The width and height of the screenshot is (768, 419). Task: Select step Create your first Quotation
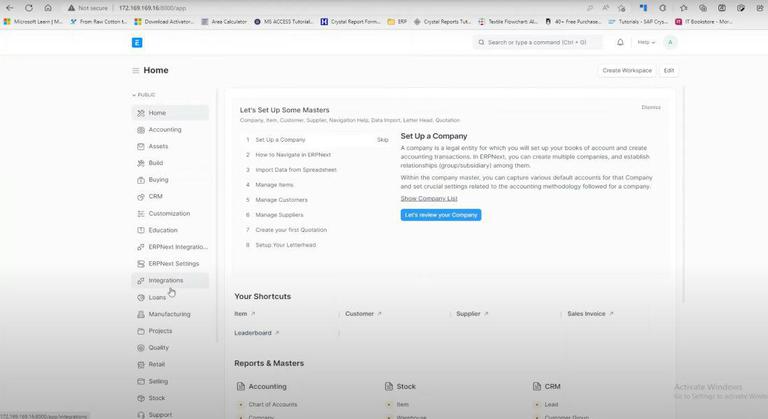291,230
